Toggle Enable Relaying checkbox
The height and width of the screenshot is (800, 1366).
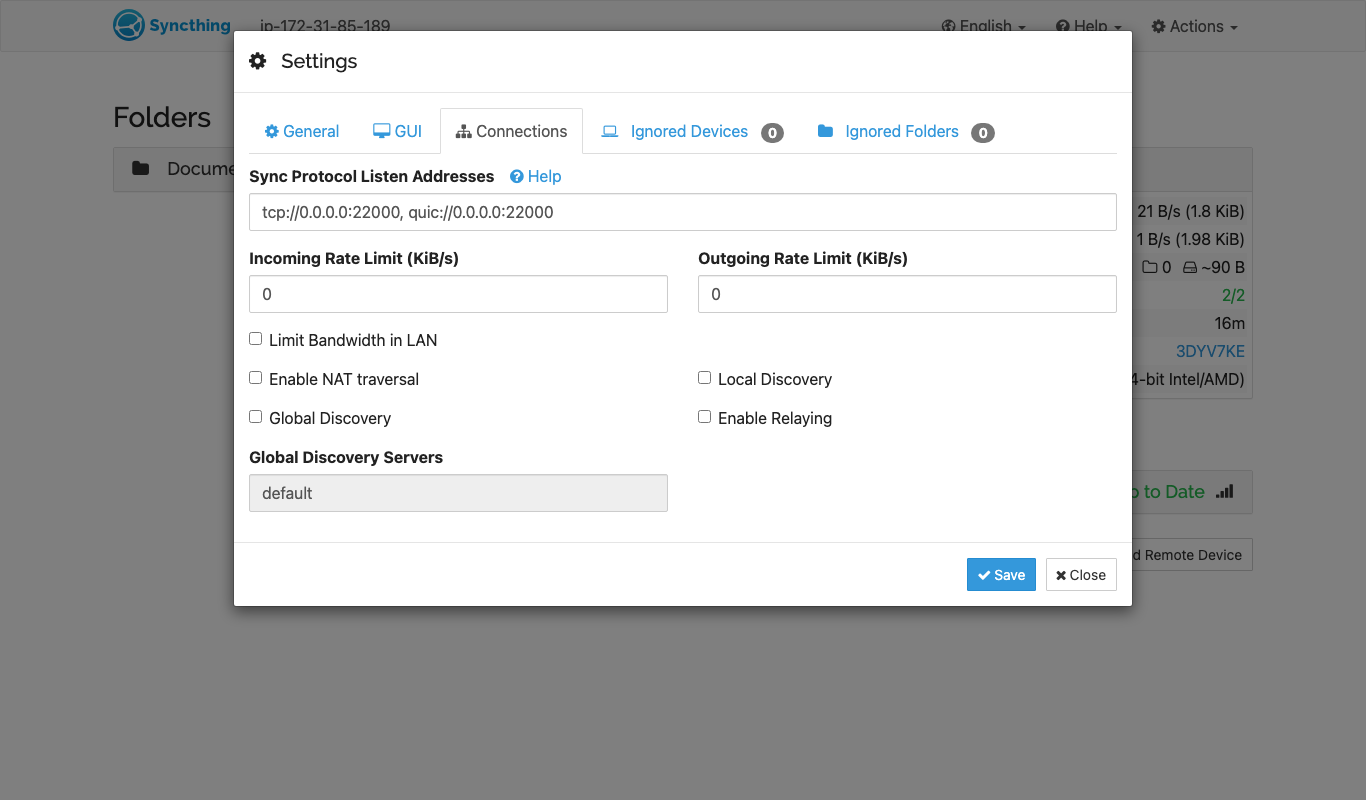705,417
